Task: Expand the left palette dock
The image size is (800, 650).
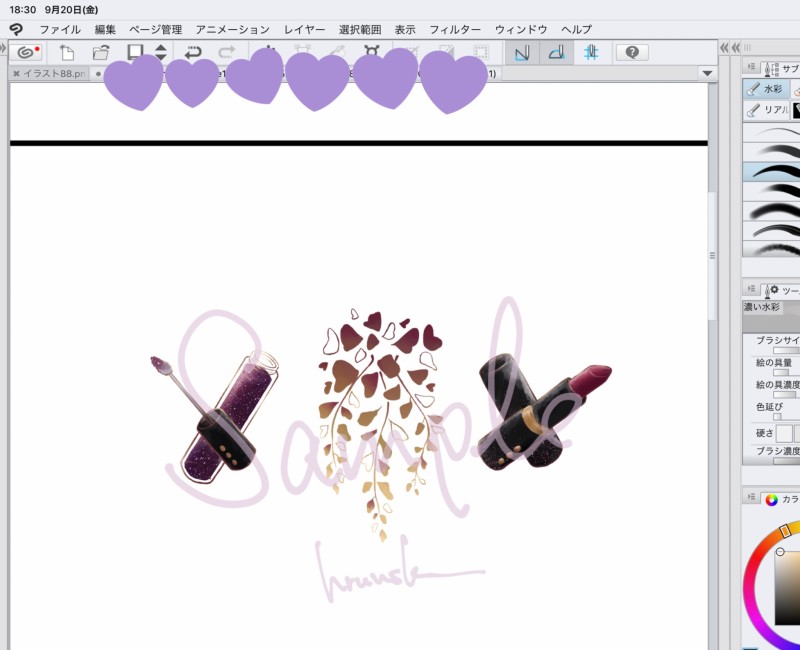Action: point(3,47)
